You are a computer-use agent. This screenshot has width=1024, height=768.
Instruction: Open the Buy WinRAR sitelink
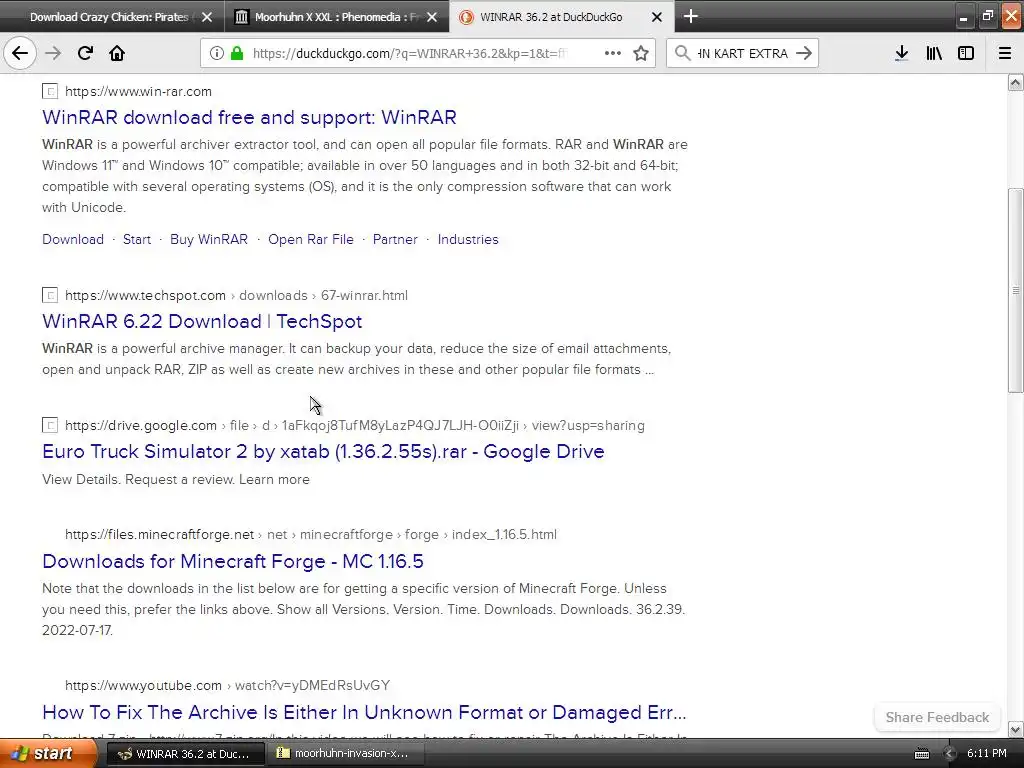pos(209,240)
